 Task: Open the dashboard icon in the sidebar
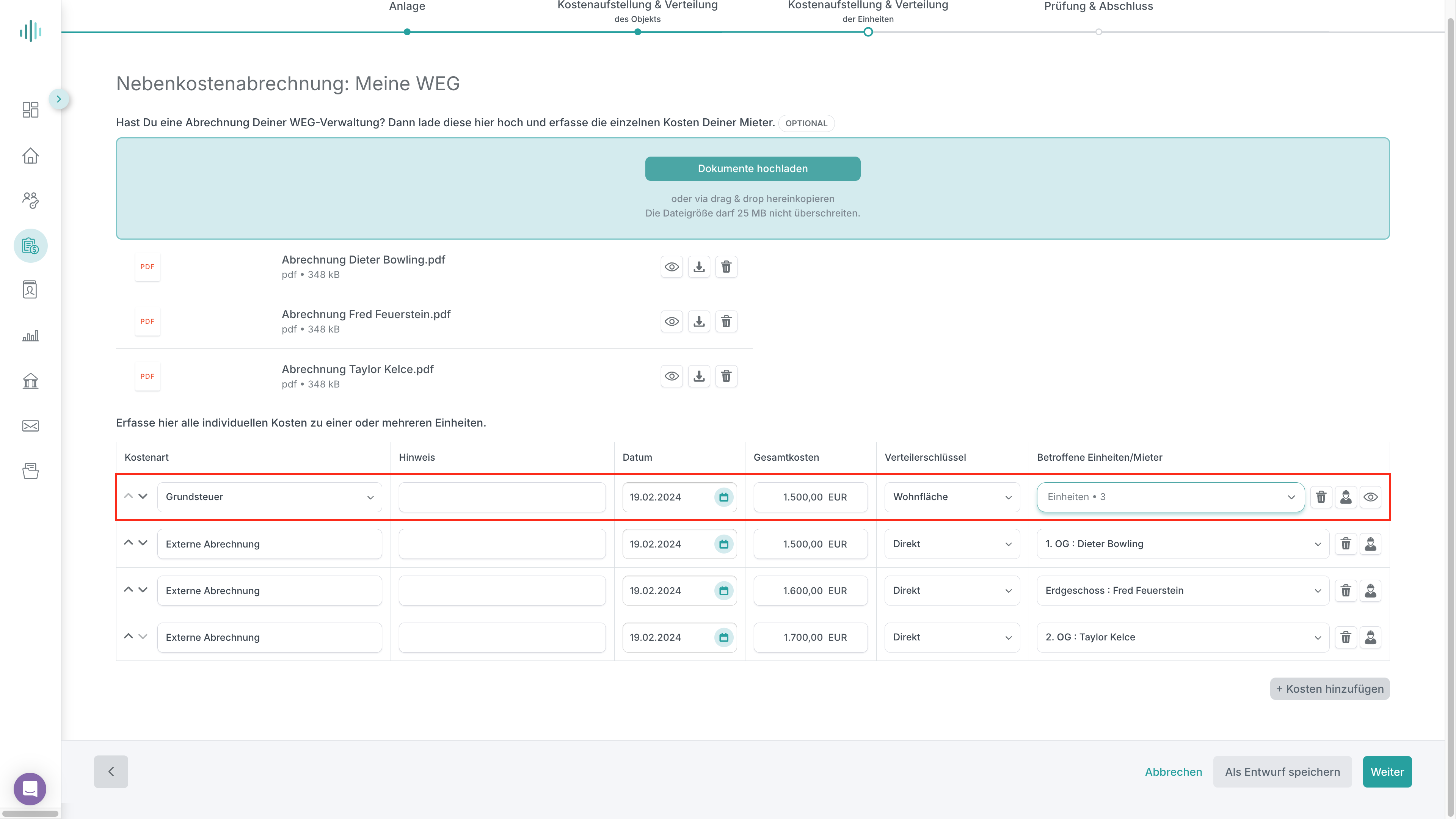click(30, 110)
